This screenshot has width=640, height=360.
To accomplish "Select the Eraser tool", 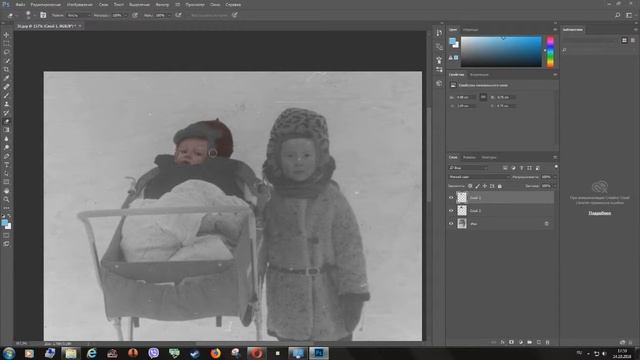I will tap(6, 122).
